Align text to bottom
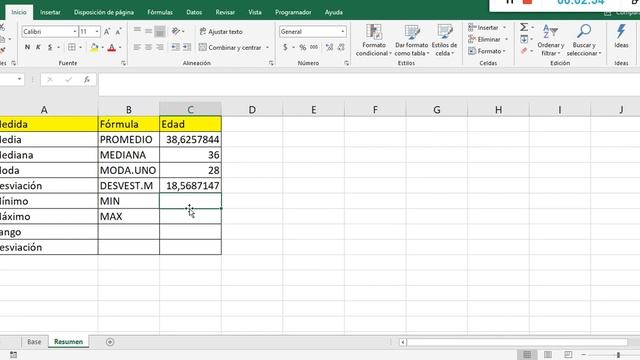This screenshot has width=640, height=360. (x=160, y=31)
